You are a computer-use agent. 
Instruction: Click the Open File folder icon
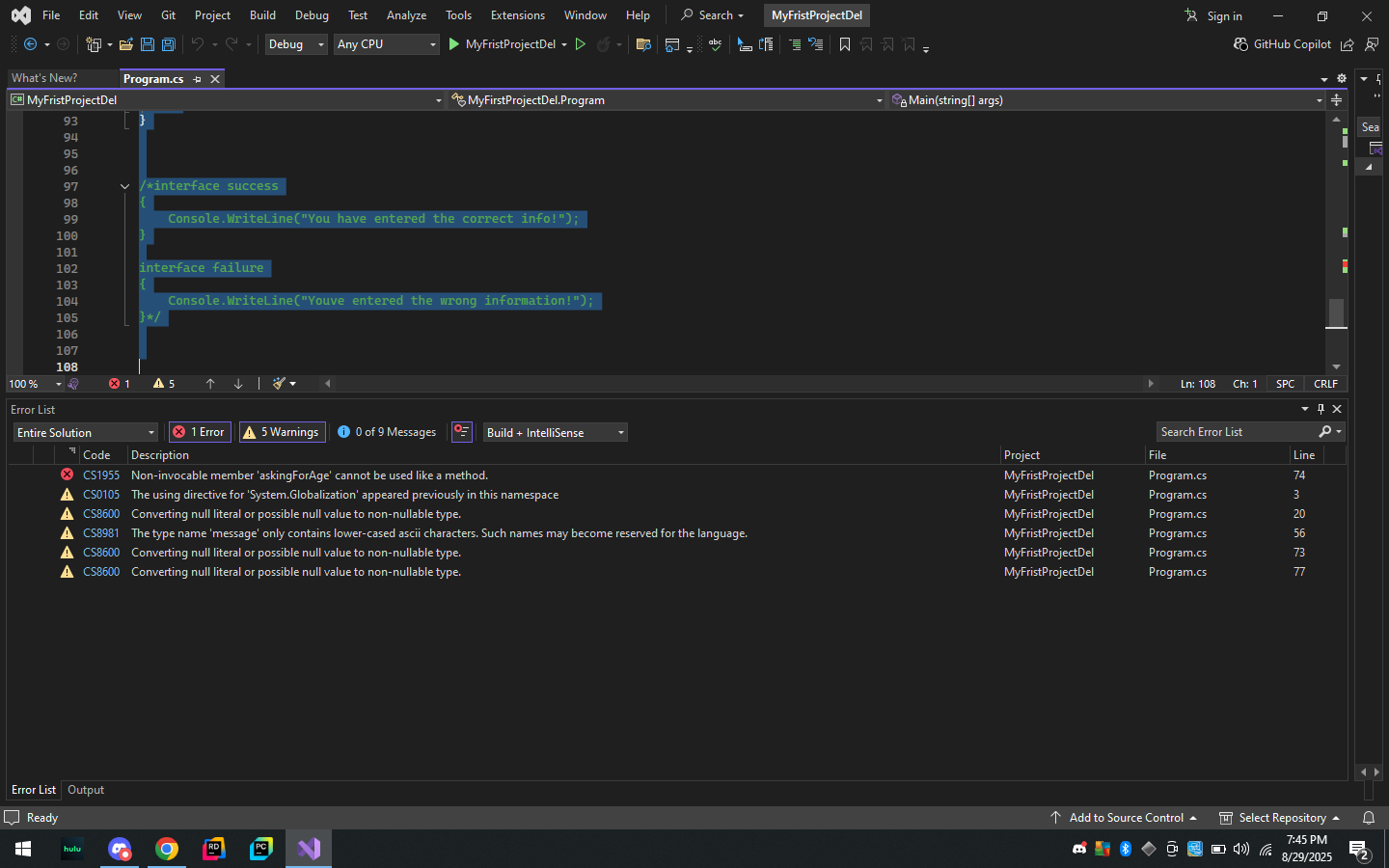[x=126, y=44]
